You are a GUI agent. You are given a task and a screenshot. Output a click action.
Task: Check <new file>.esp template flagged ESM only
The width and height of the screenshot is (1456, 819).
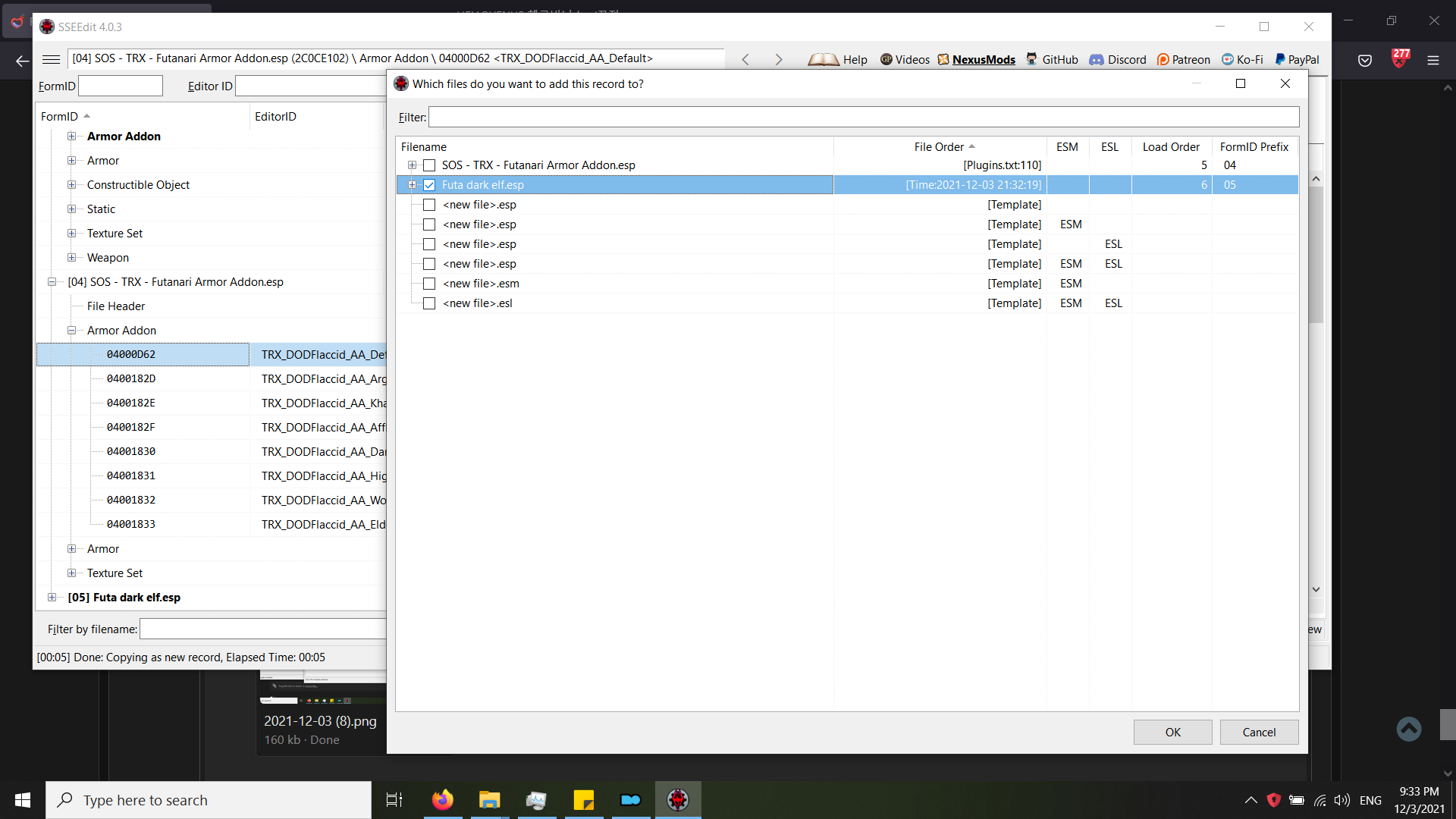429,224
